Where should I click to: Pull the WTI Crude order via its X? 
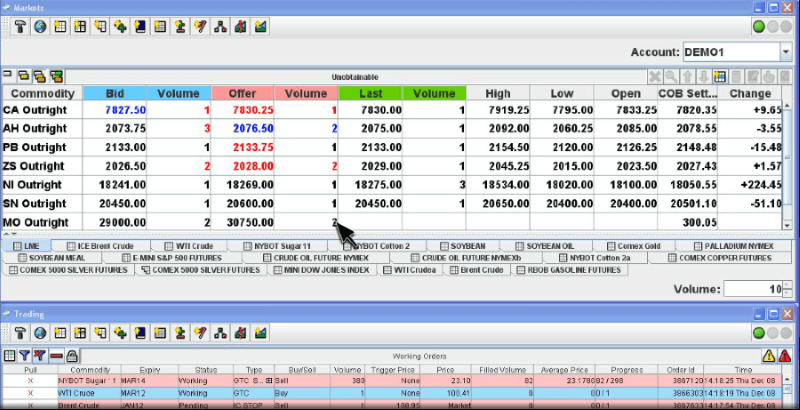pyautogui.click(x=30, y=393)
